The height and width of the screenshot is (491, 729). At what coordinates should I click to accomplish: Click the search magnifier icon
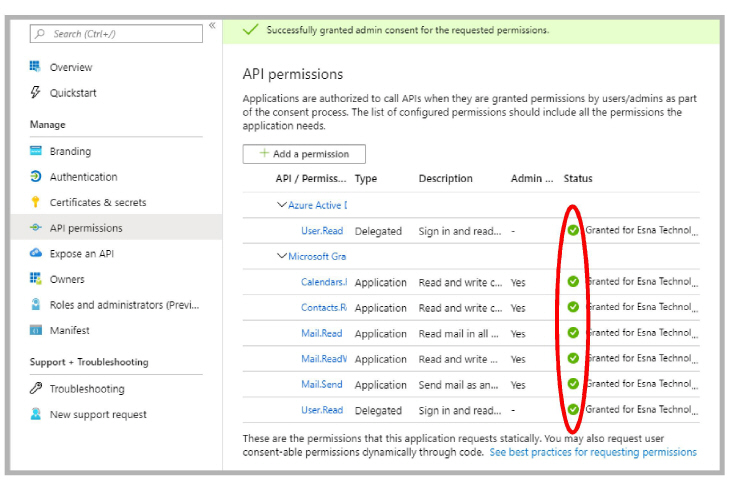tap(40, 33)
